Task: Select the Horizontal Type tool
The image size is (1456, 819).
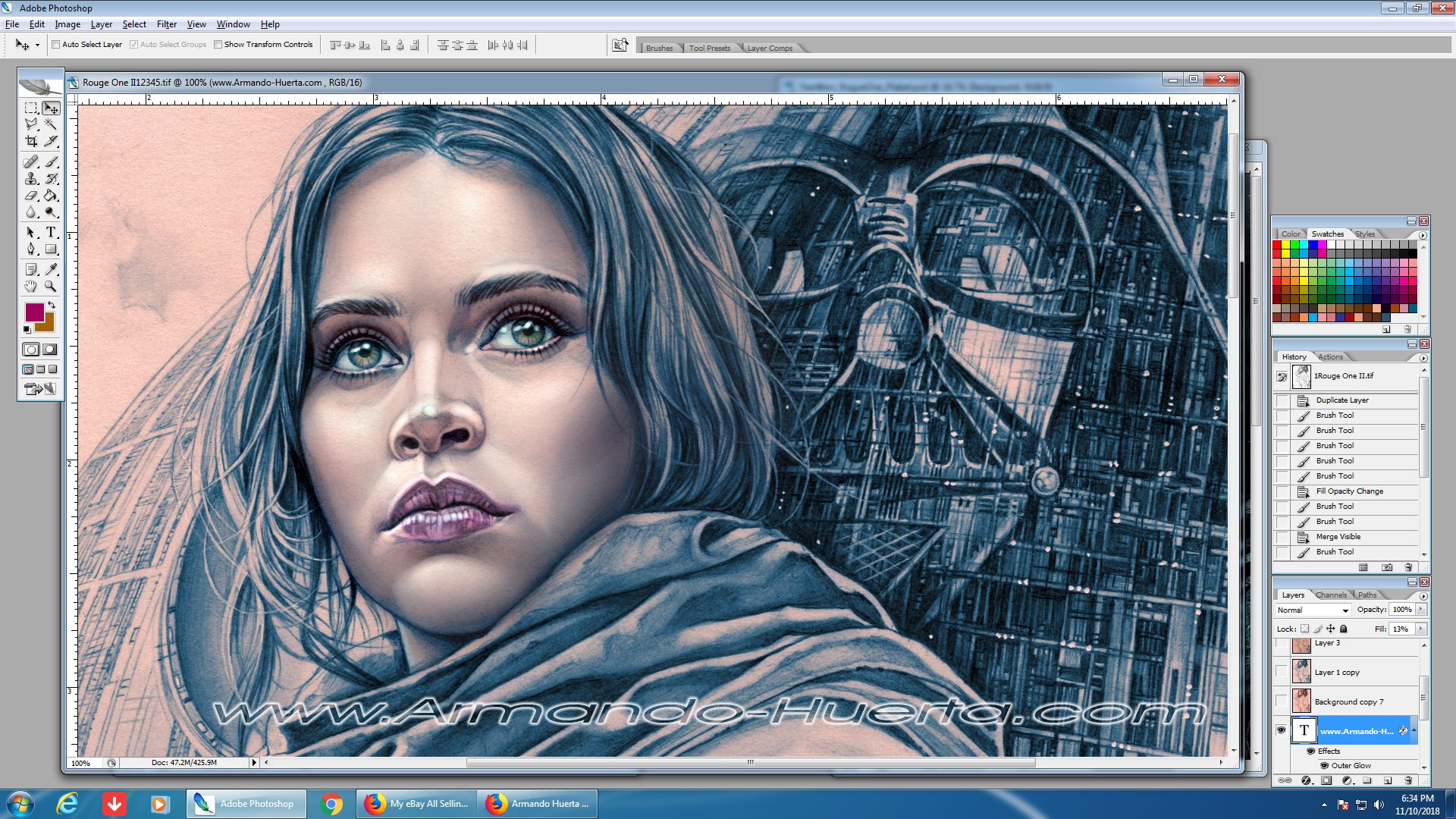Action: 50,232
